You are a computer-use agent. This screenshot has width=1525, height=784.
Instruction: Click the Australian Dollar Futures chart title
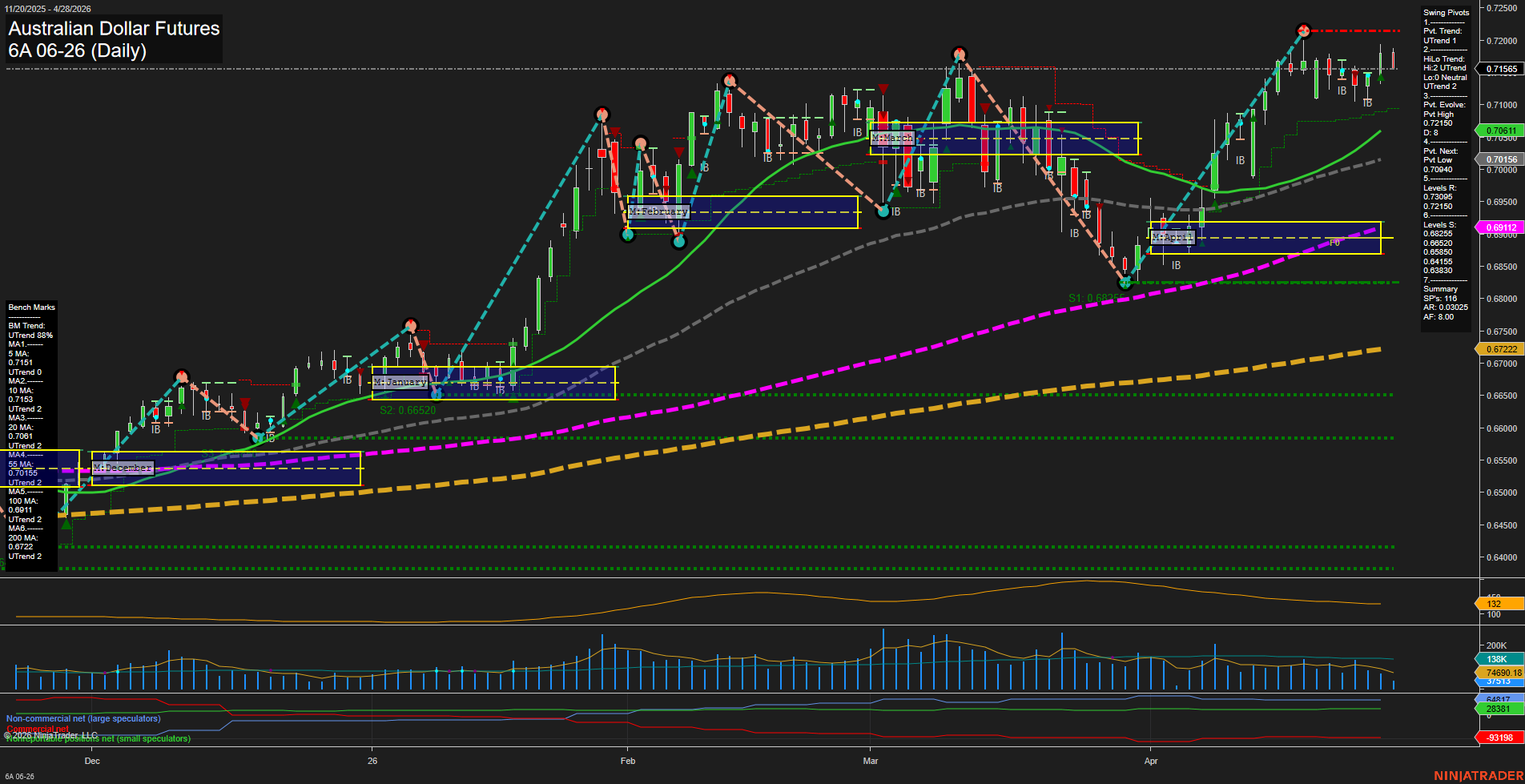(112, 29)
